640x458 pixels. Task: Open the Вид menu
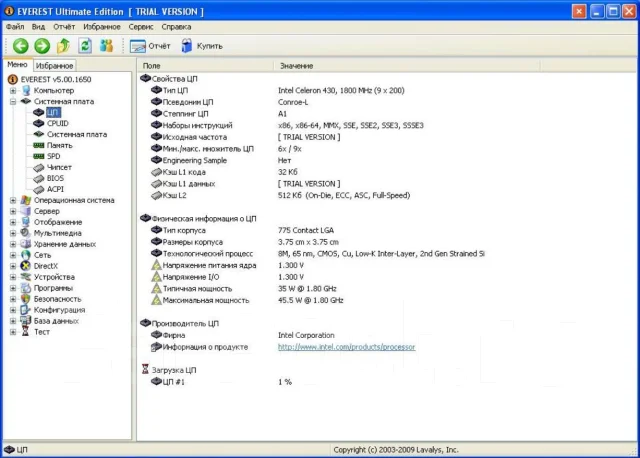(x=38, y=27)
